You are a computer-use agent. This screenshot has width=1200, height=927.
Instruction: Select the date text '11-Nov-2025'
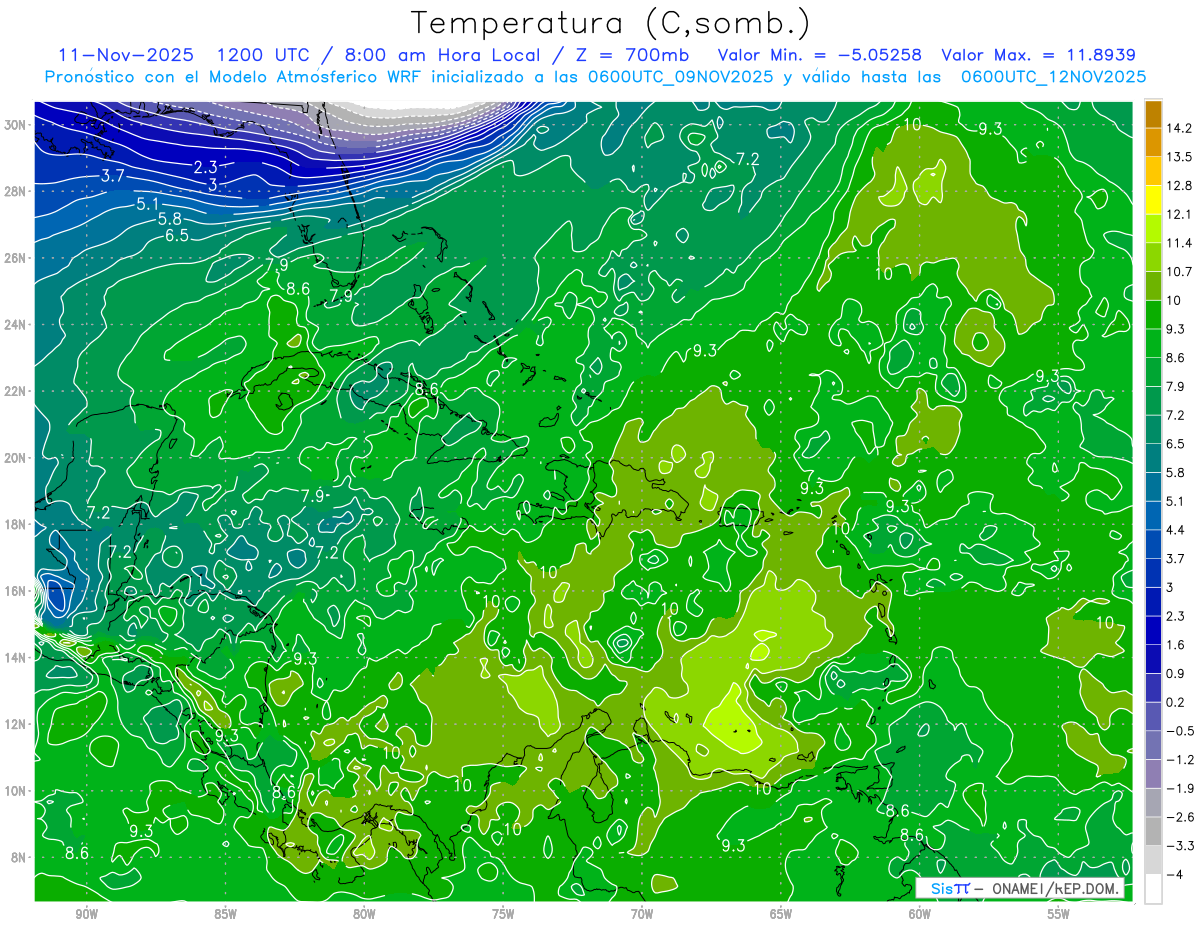pos(126,54)
